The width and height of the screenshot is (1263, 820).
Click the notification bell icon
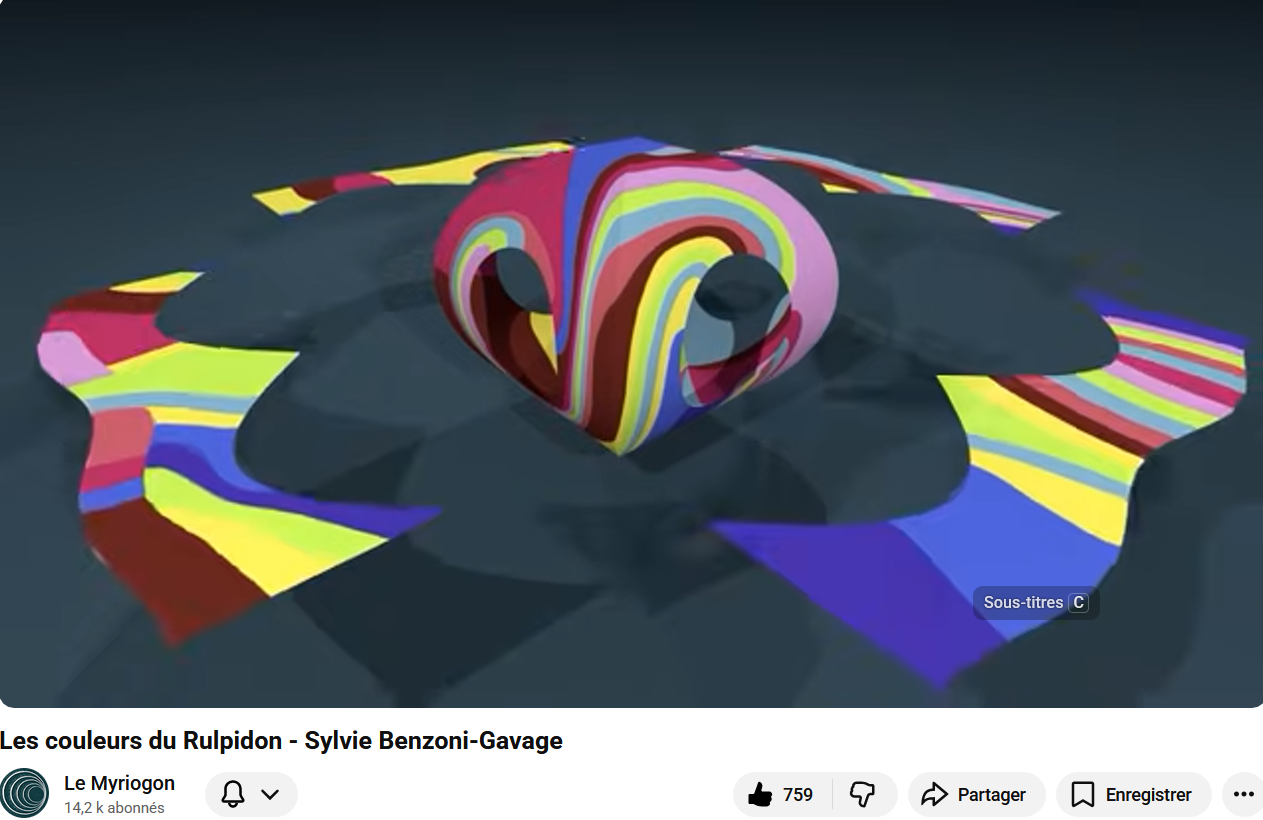point(233,795)
